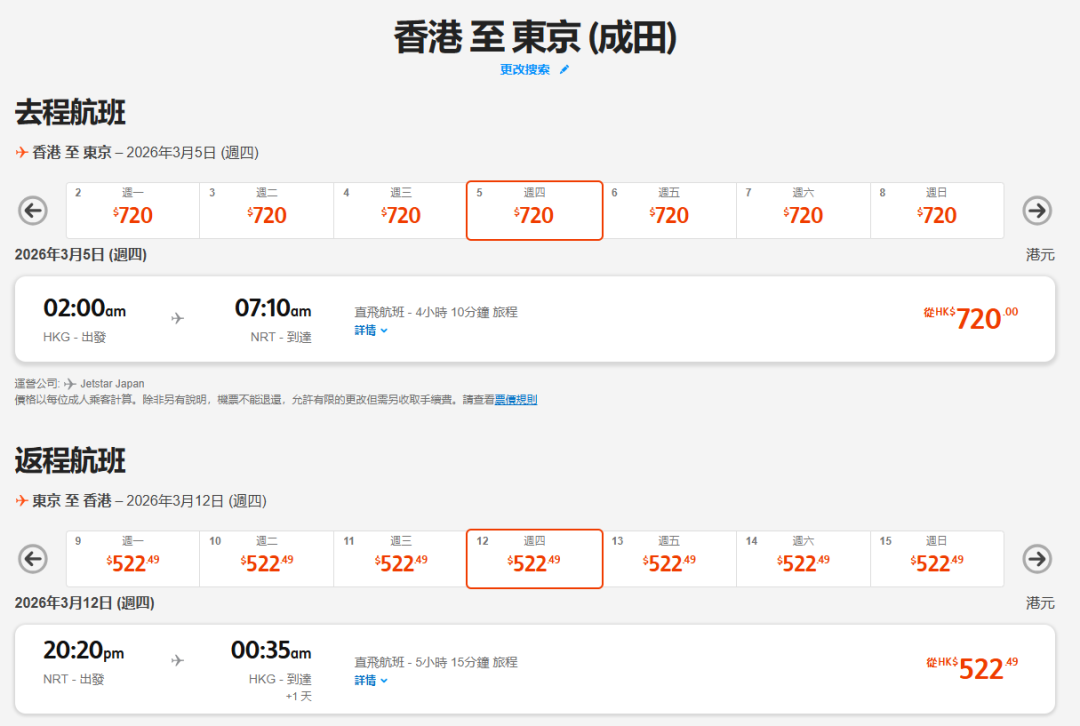
Task: Click the orange plane icon beside 東京 至 香港
Action: click(21, 501)
